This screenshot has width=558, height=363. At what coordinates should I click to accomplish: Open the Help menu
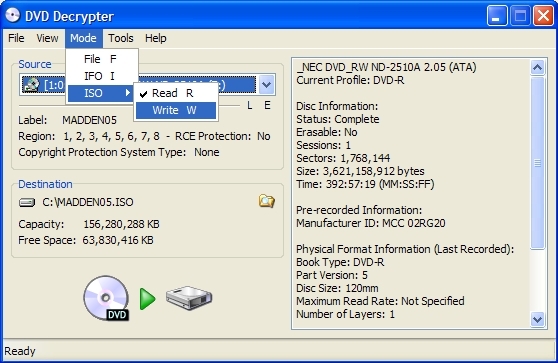pos(156,38)
